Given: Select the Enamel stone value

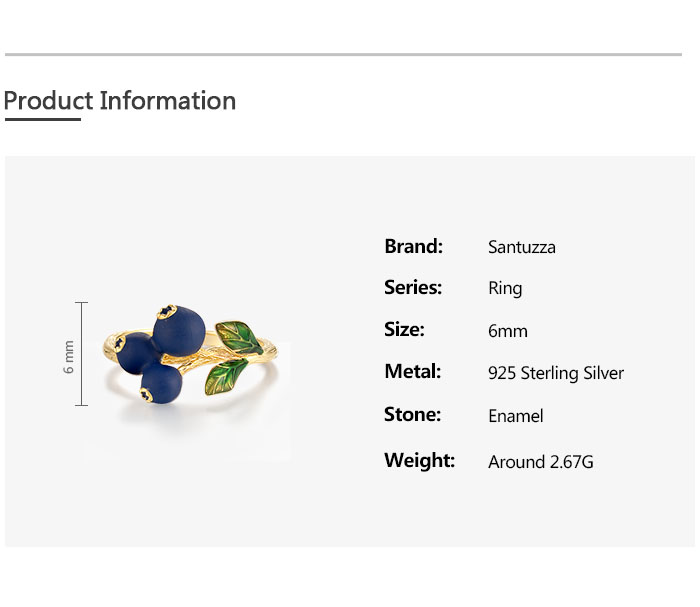Looking at the screenshot, I should [x=516, y=416].
